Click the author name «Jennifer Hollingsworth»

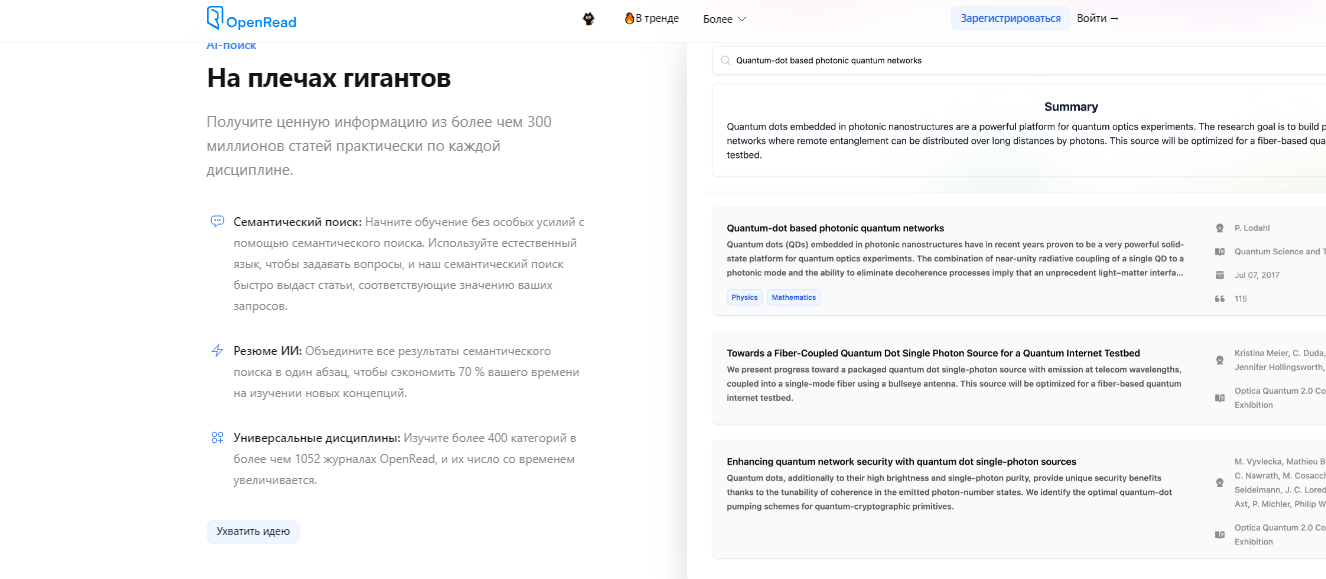(1280, 366)
